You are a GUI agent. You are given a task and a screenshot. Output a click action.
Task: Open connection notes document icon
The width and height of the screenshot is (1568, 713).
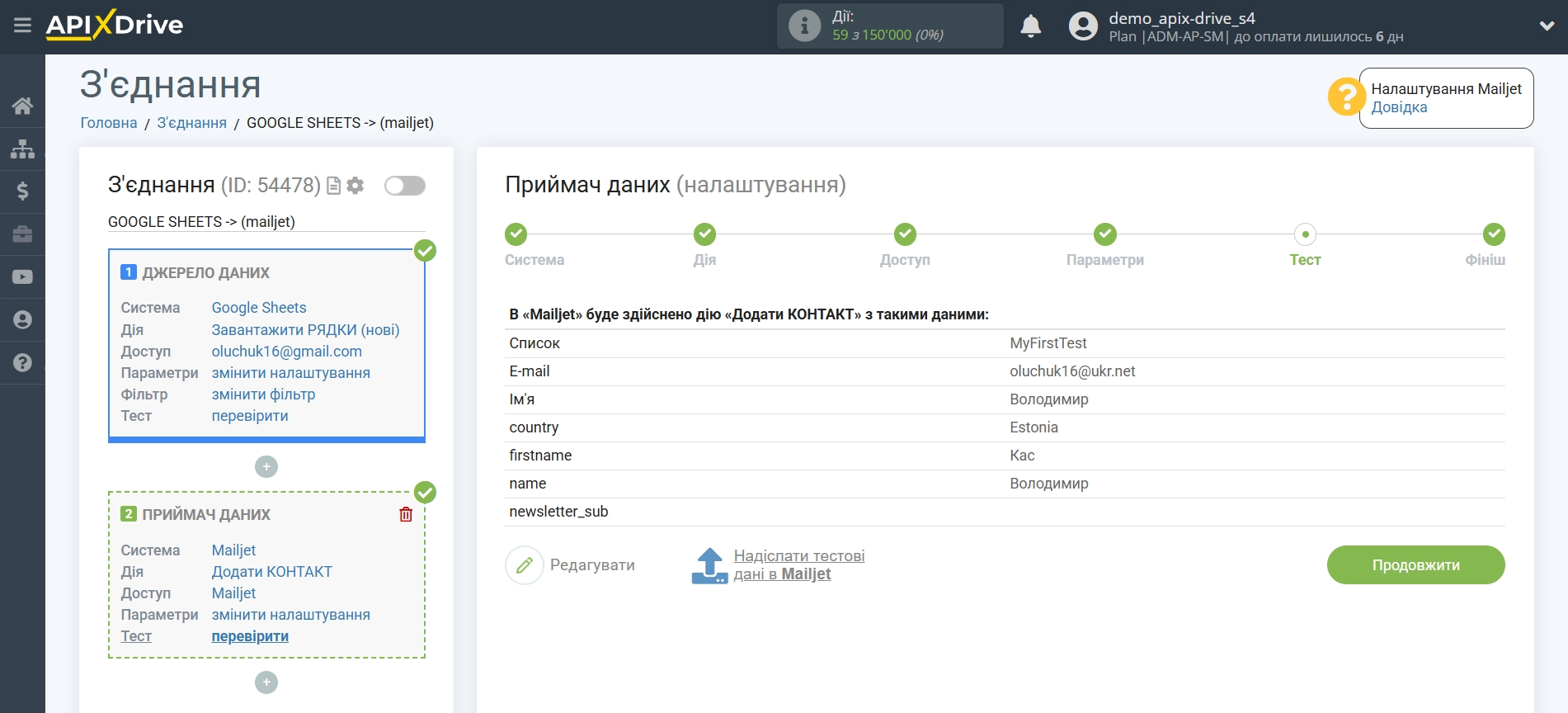click(x=334, y=186)
